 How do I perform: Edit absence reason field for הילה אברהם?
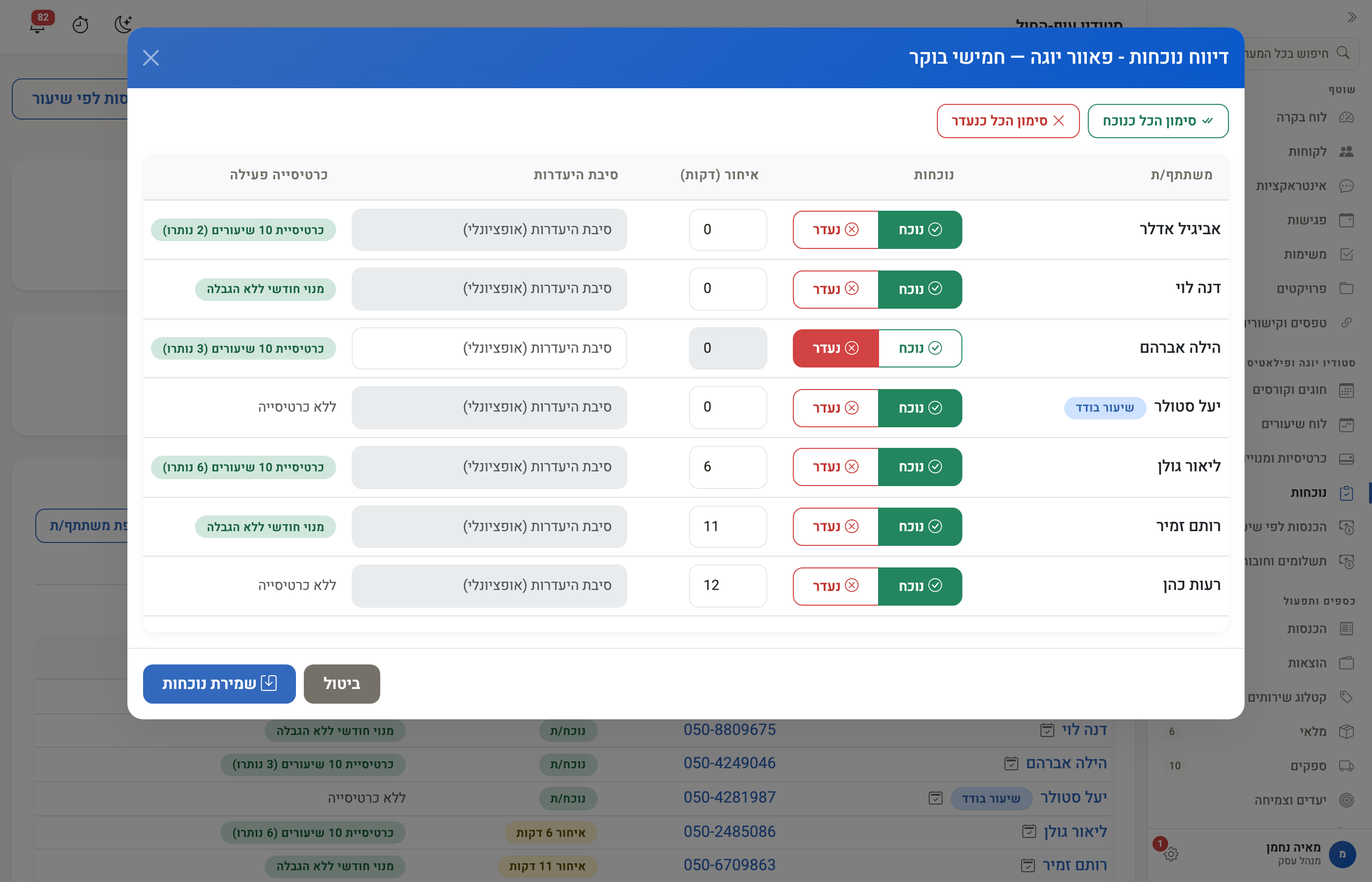click(x=489, y=348)
